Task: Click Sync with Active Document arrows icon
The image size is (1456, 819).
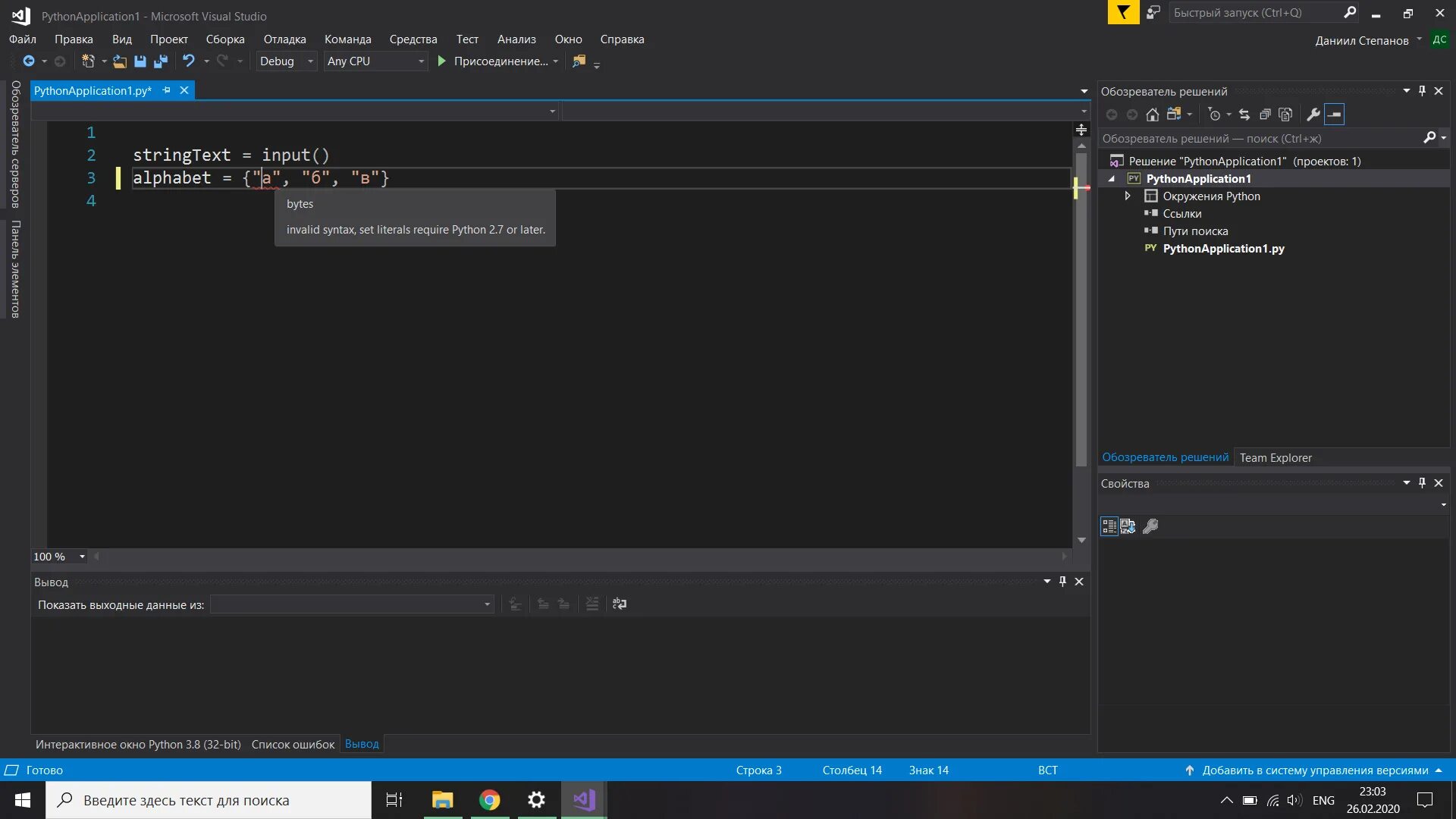Action: click(x=1244, y=115)
